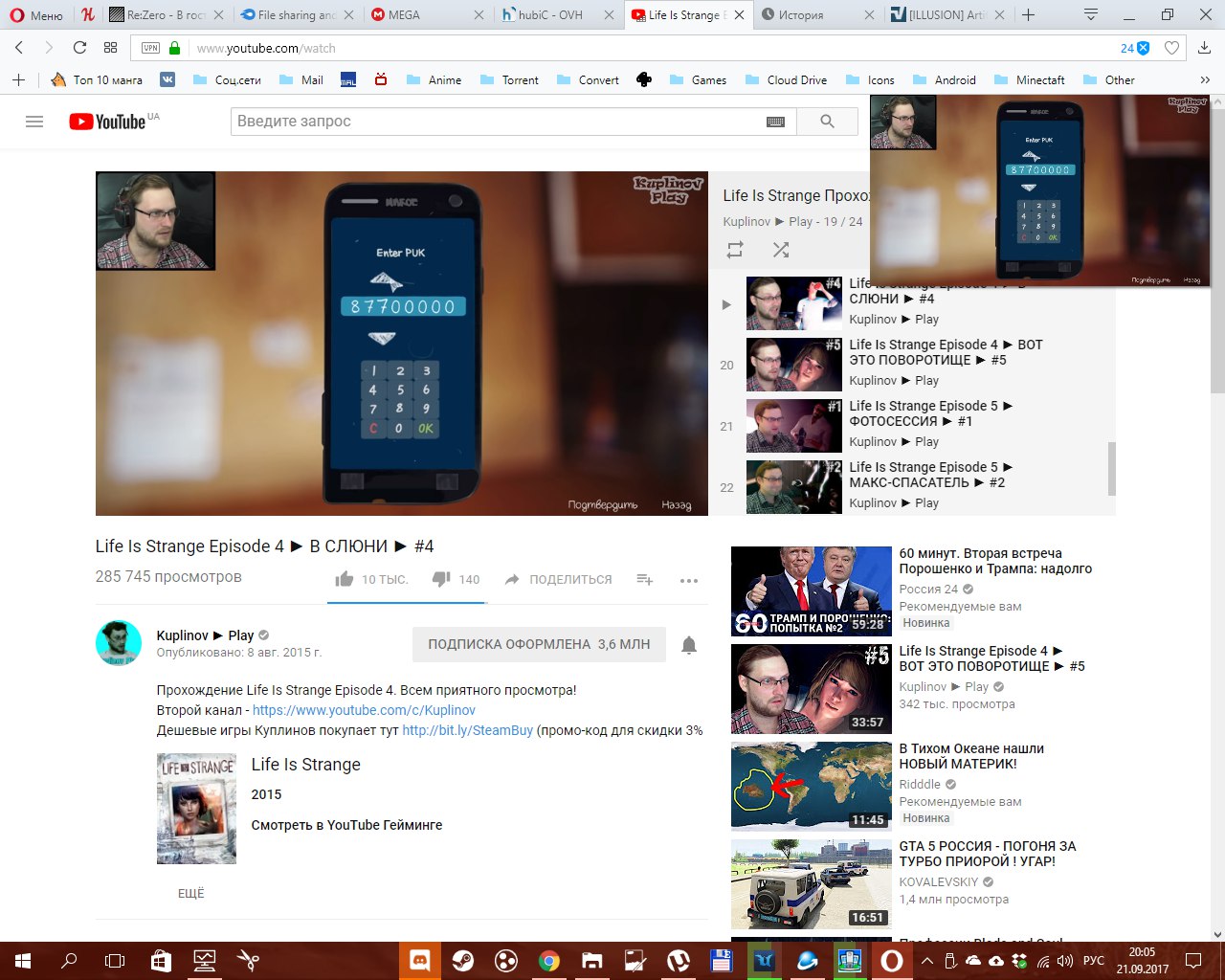Click the РУС language indicator
This screenshot has height=980, width=1225.
click(1094, 961)
